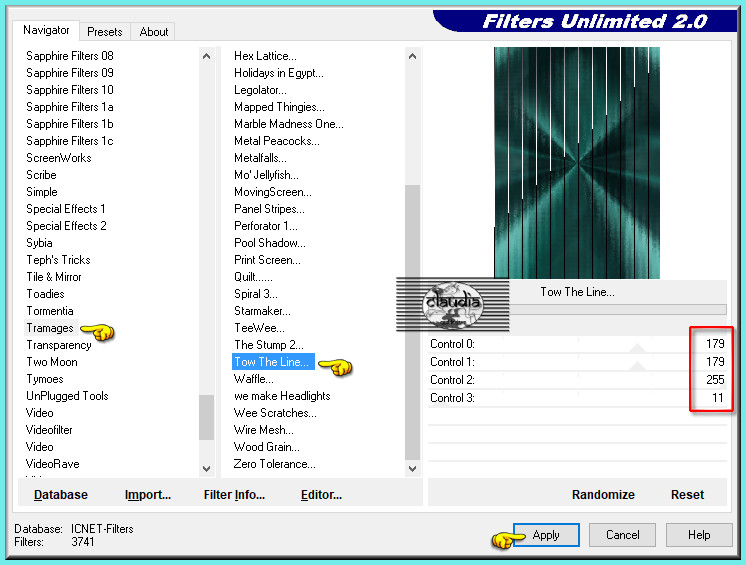This screenshot has width=746, height=565.
Task: Click the Apply button
Action: pyautogui.click(x=546, y=535)
